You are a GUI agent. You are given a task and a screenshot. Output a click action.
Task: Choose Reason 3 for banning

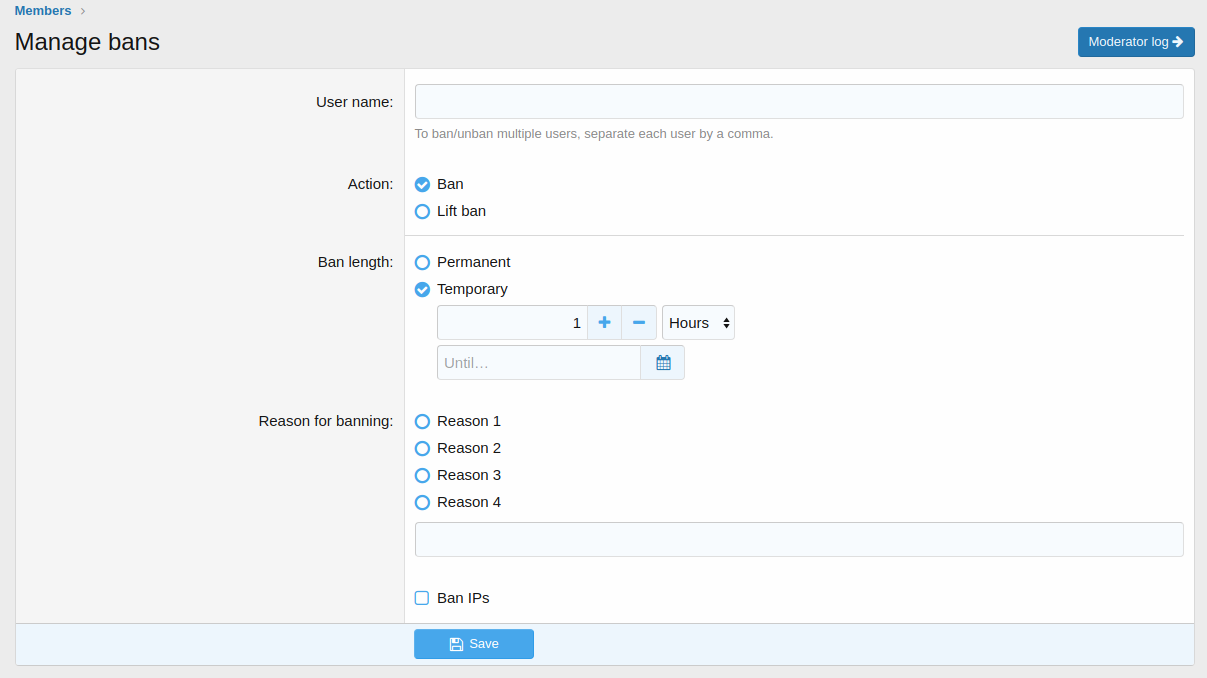click(423, 475)
